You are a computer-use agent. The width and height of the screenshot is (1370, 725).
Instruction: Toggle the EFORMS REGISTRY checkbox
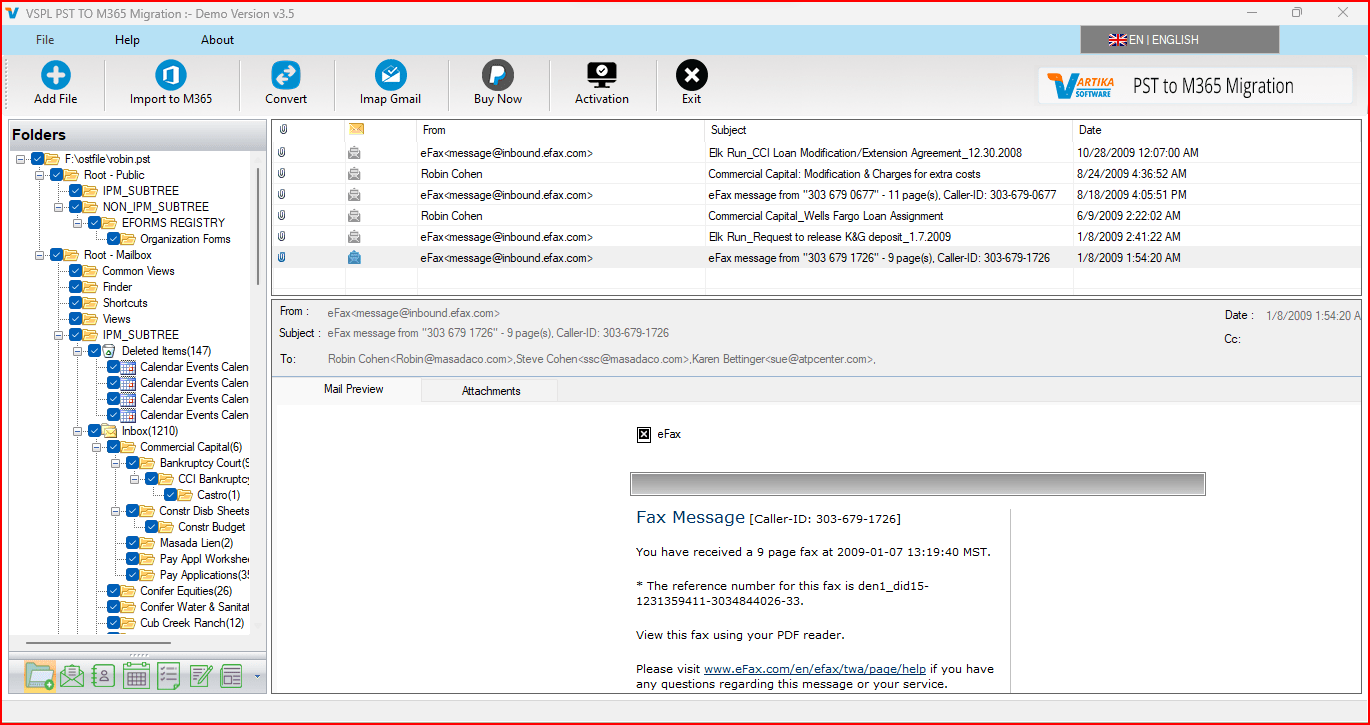[x=94, y=223]
